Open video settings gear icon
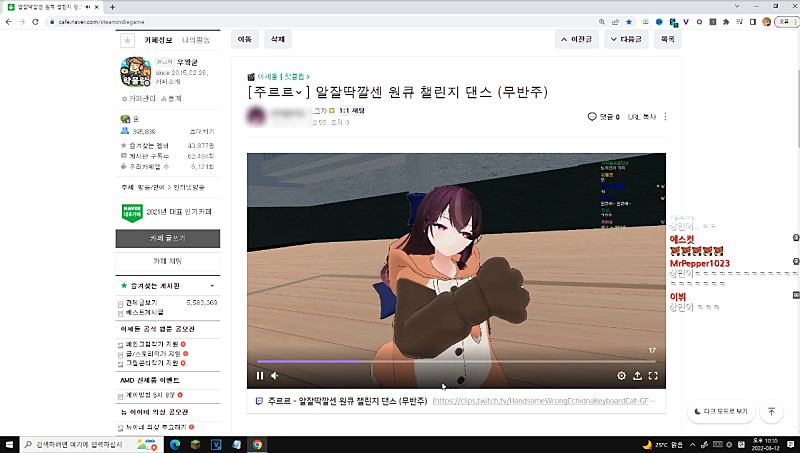The width and height of the screenshot is (800, 453). [x=621, y=375]
